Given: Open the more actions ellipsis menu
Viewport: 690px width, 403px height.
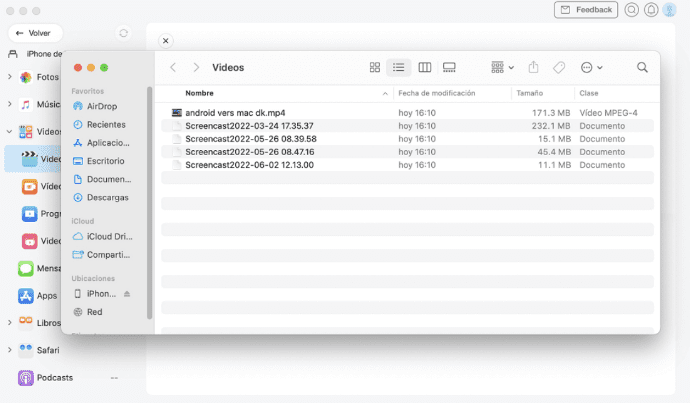Looking at the screenshot, I should click(591, 67).
